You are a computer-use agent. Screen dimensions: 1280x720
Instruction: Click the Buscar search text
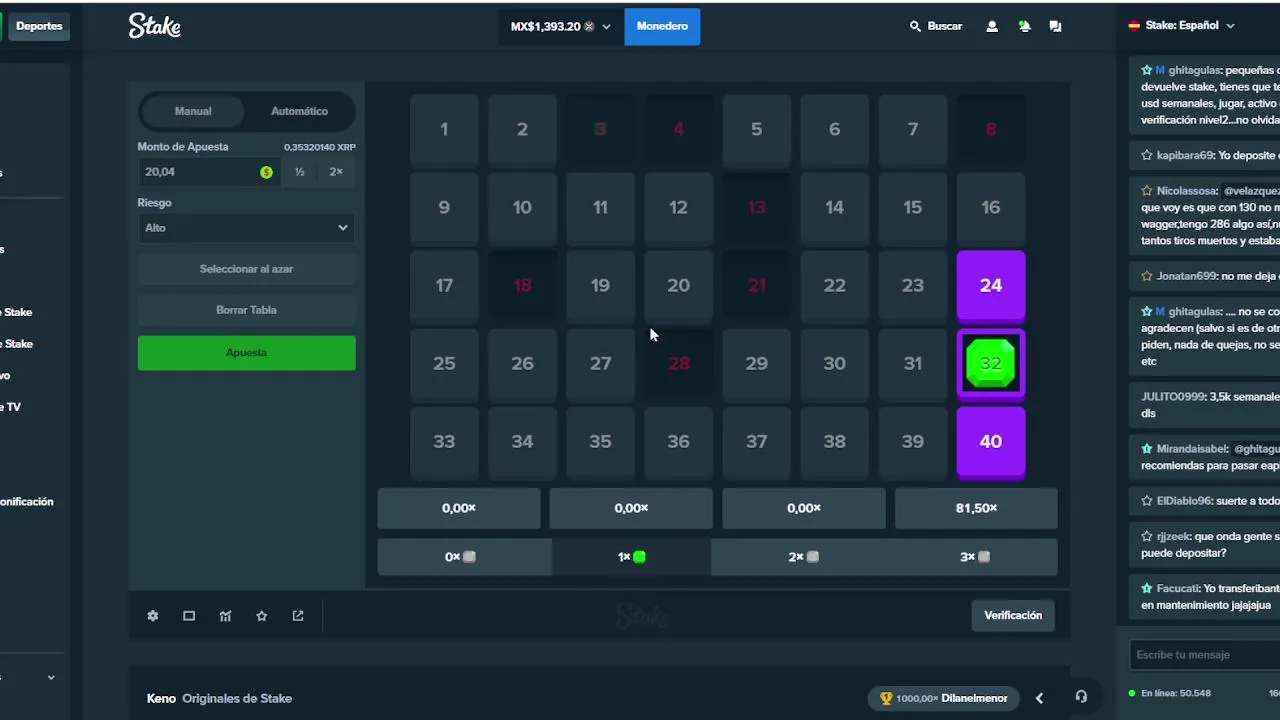[x=945, y=27]
